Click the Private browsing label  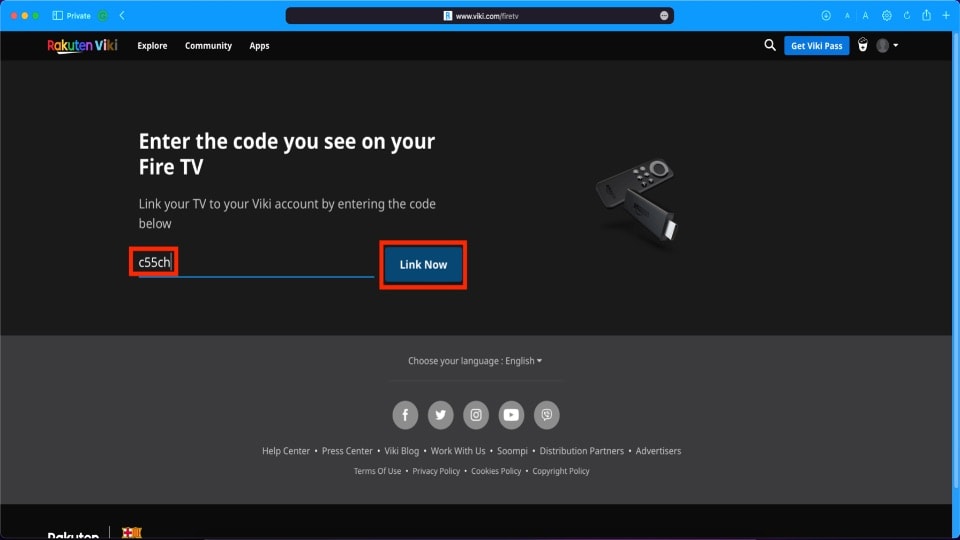tap(78, 16)
